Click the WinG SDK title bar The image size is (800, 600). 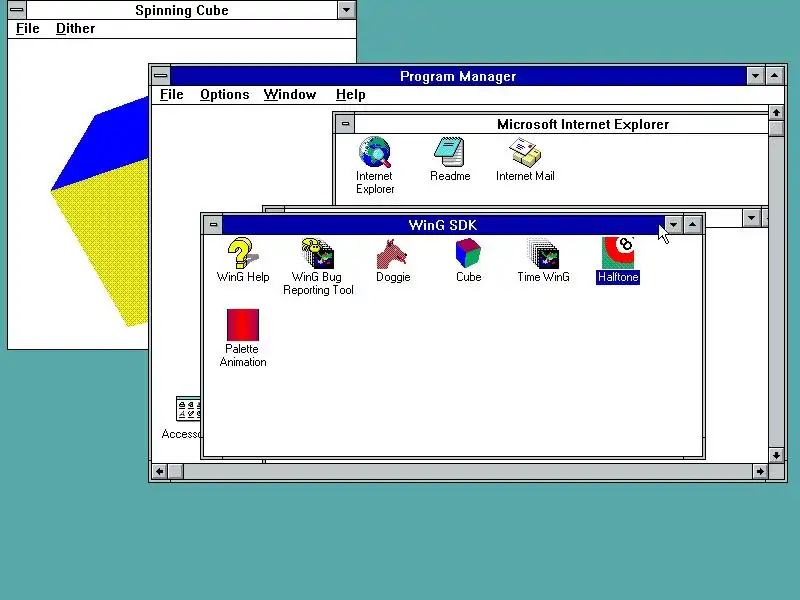click(443, 225)
